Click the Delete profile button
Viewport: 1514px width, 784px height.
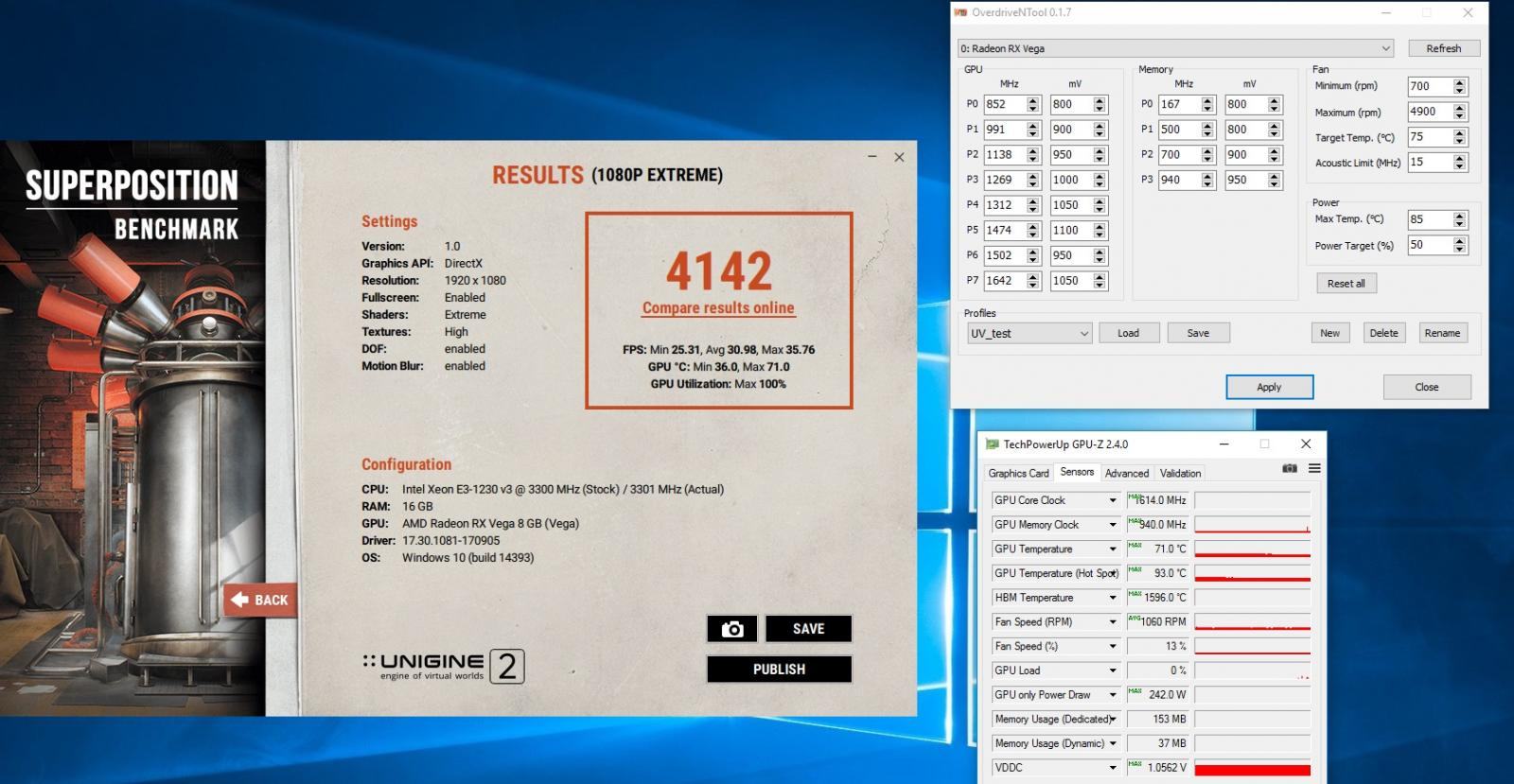(1383, 333)
